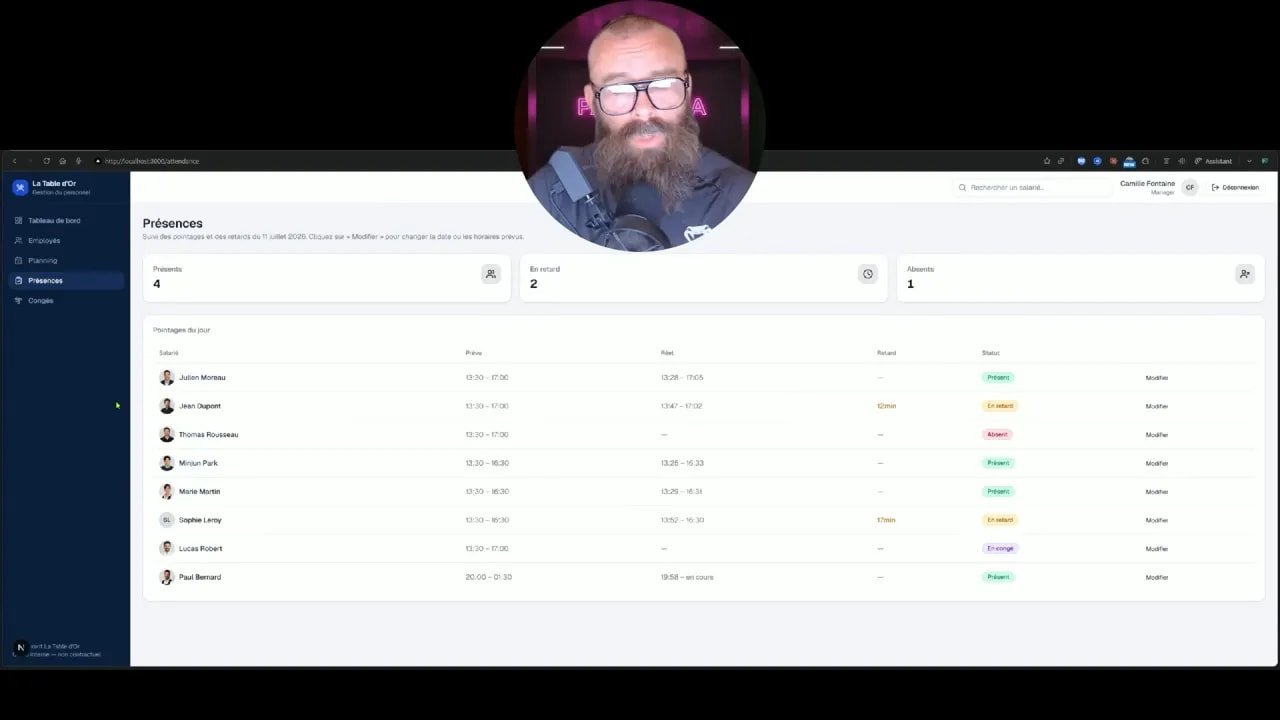Click the En congé status badge

(1000, 548)
